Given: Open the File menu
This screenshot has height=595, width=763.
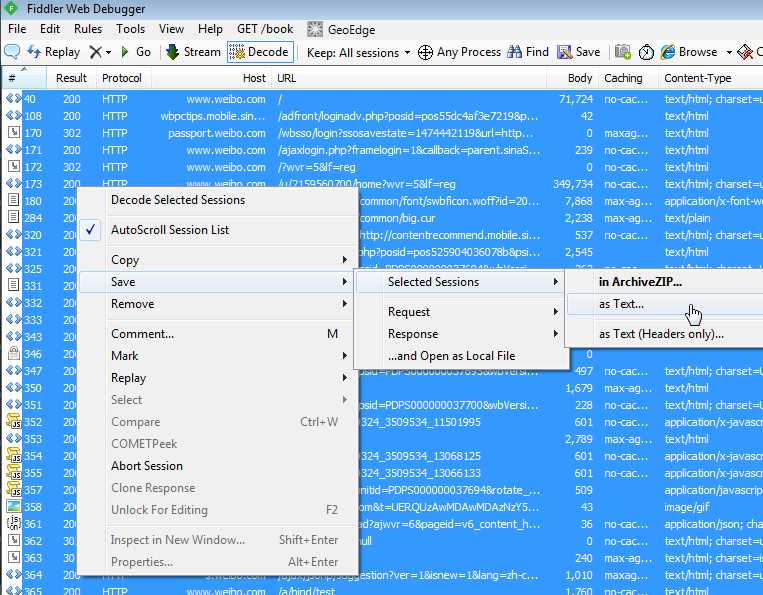Looking at the screenshot, I should point(17,29).
